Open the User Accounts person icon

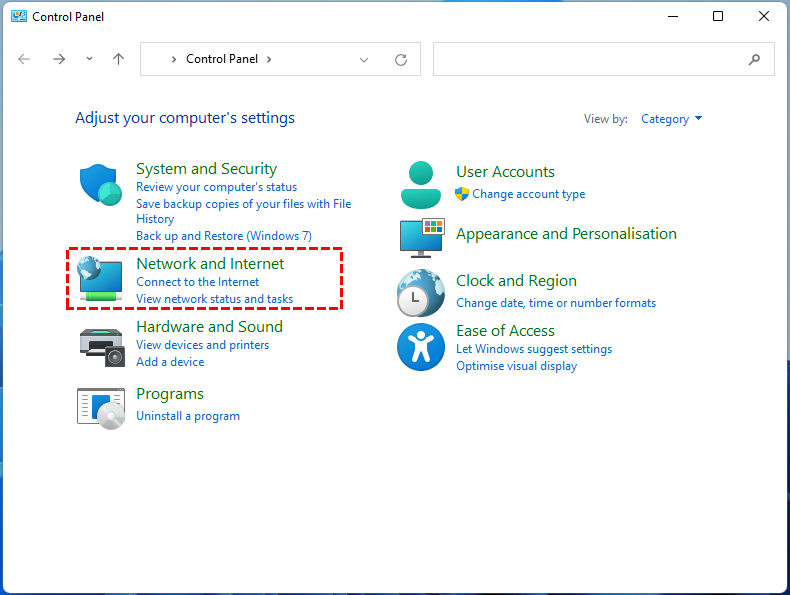(421, 185)
